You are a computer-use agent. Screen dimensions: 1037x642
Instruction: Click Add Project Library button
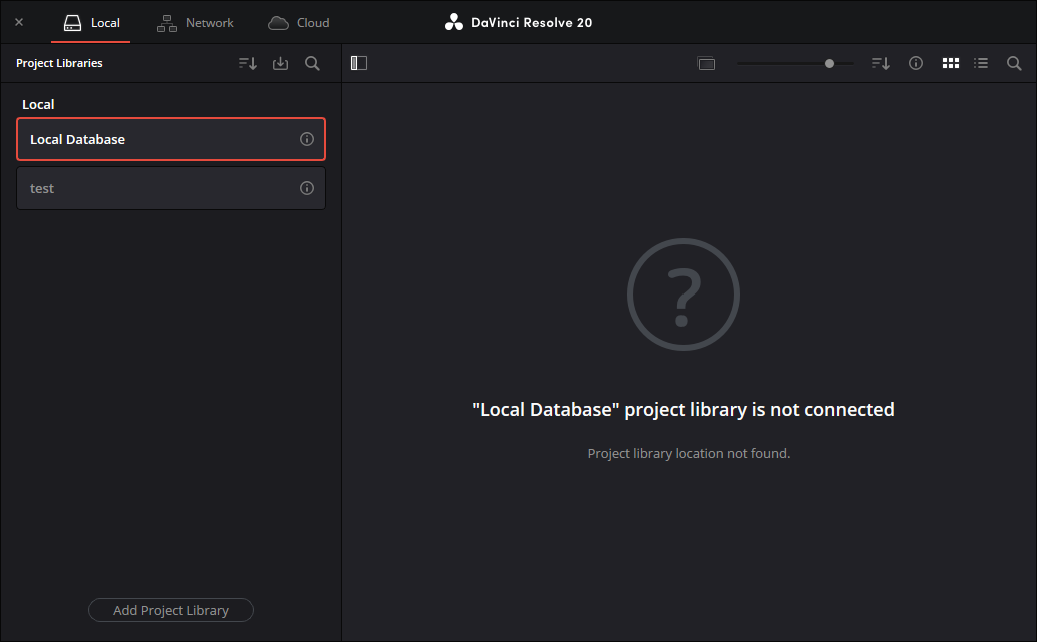[x=171, y=610]
